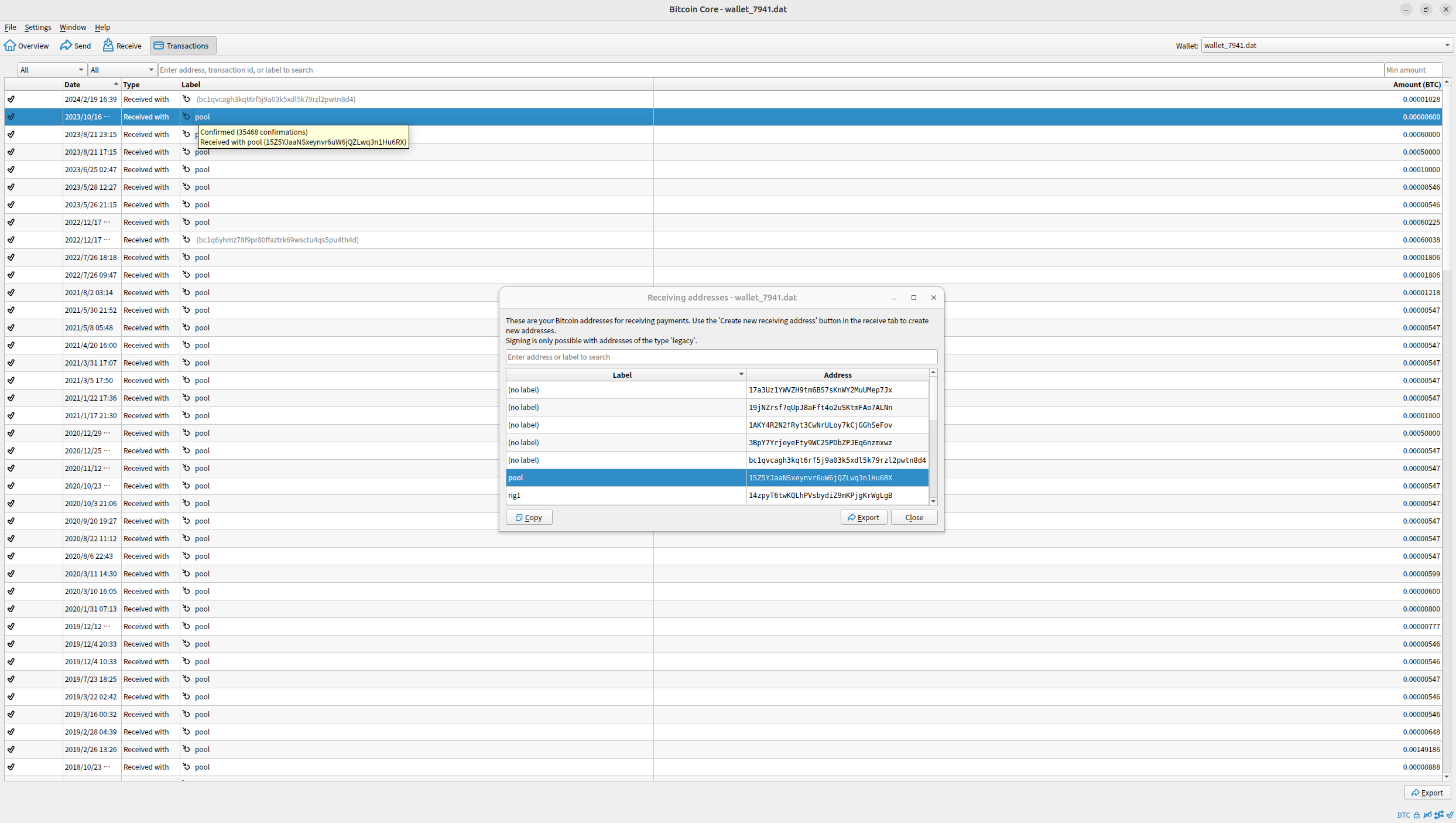Sort addresses by the Label header
The image size is (1456, 823).
pyautogui.click(x=626, y=375)
